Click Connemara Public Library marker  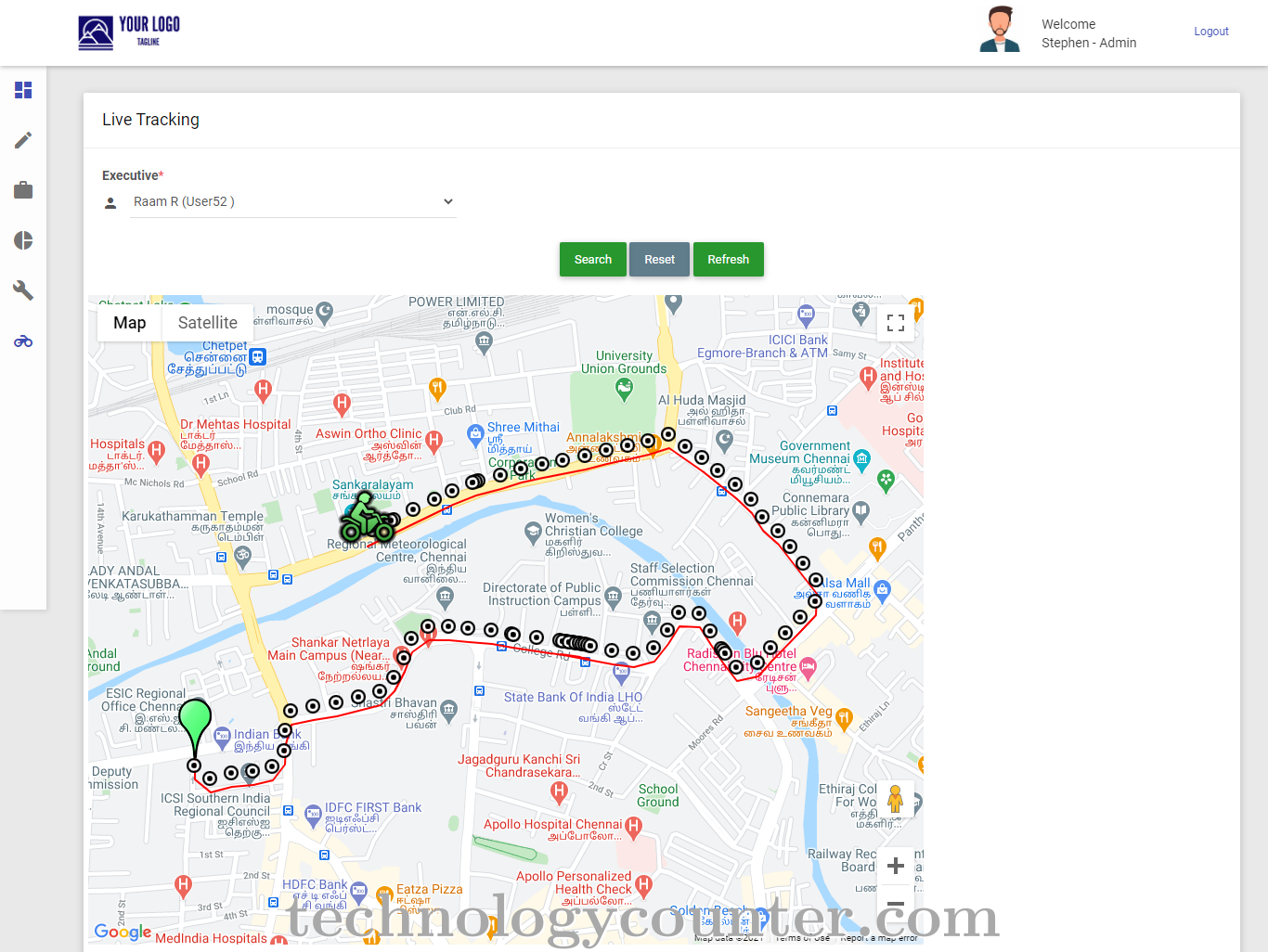861,511
